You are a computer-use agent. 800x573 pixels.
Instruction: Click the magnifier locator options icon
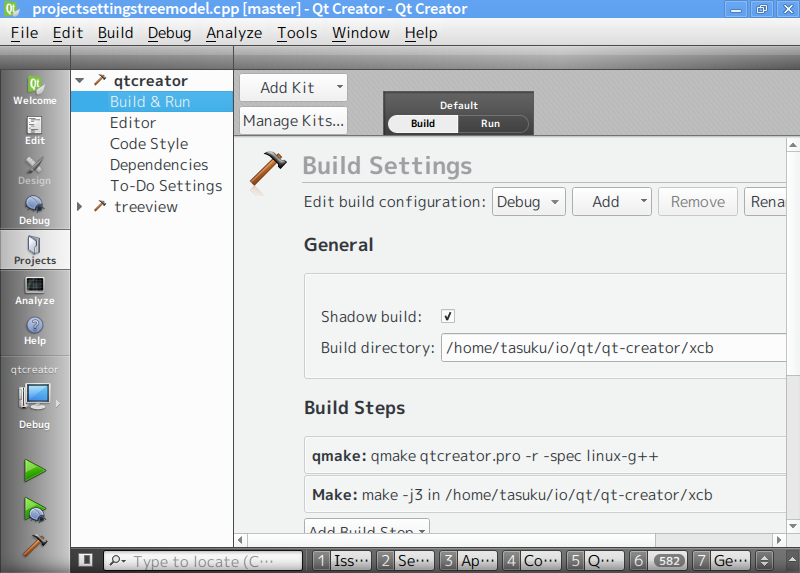118,561
